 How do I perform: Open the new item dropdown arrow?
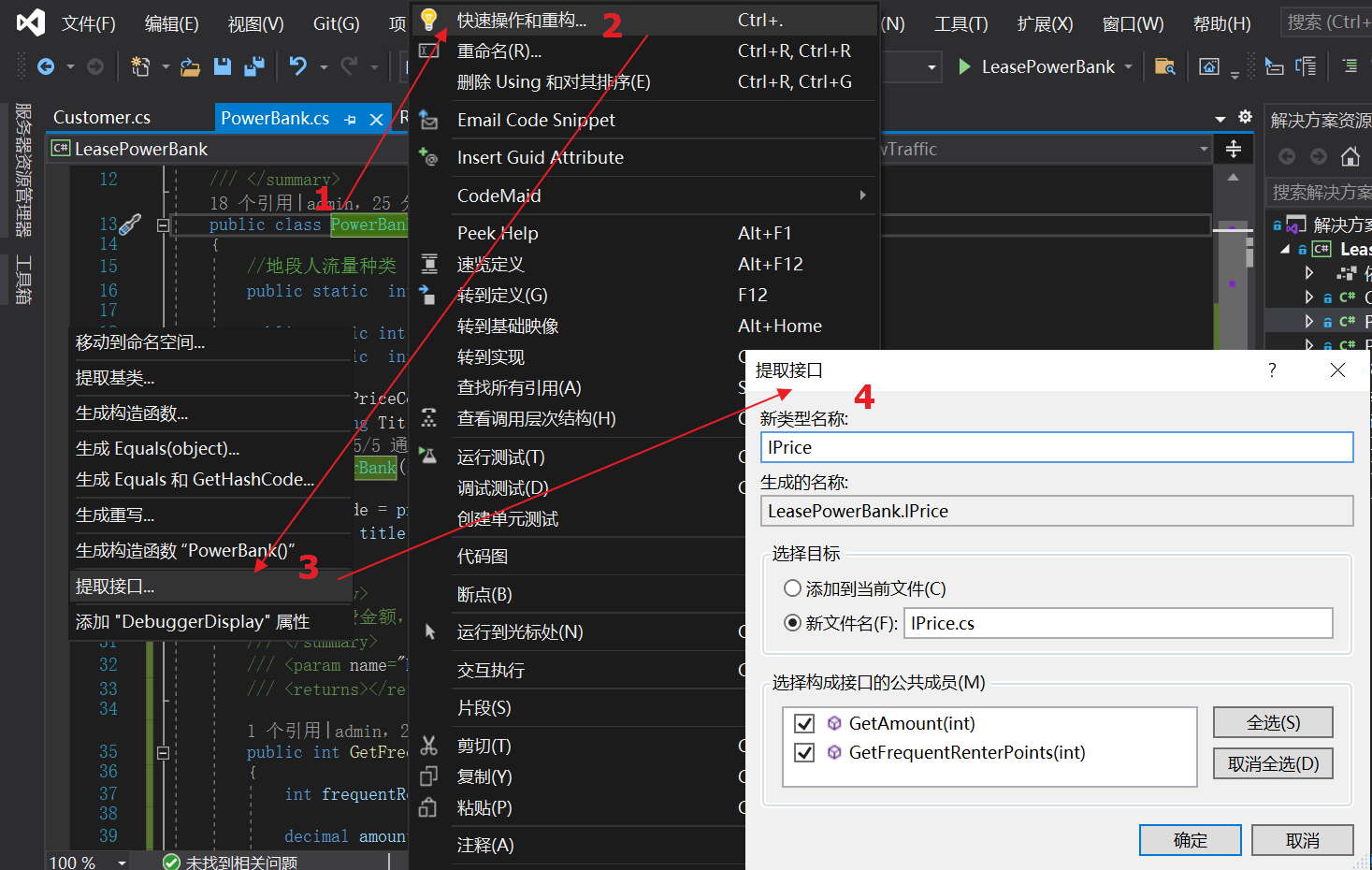click(x=166, y=66)
